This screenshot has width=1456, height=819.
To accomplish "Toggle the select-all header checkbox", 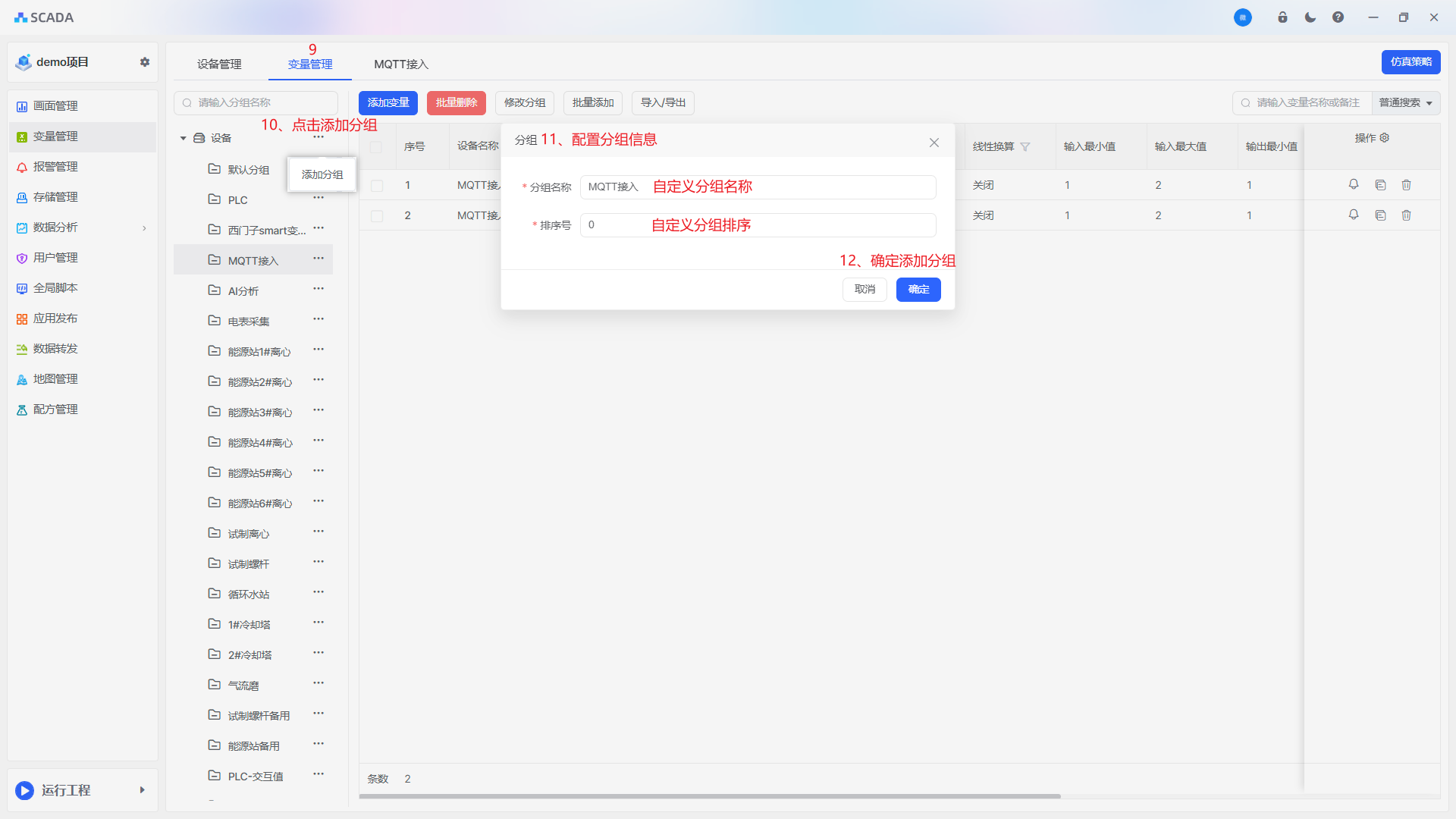I will (x=376, y=147).
